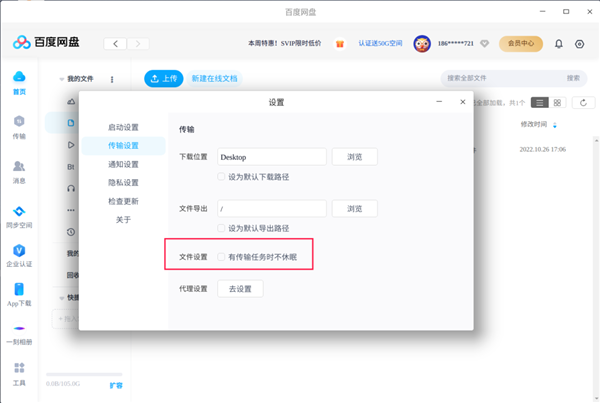Click the 搜索全部文件 search field
The image size is (600, 403).
click(x=500, y=78)
